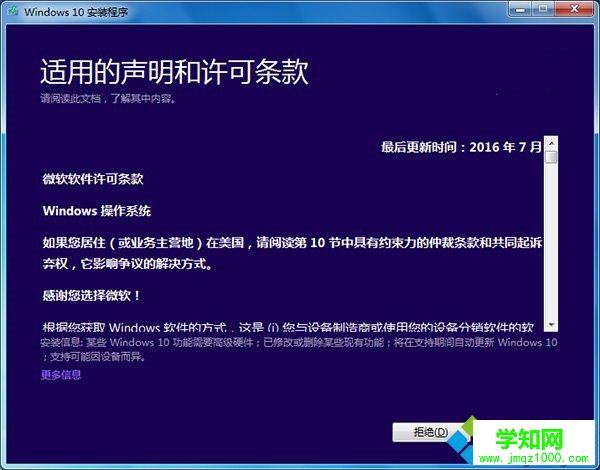Click the text 感谢您选择微软！

pyautogui.click(x=92, y=295)
